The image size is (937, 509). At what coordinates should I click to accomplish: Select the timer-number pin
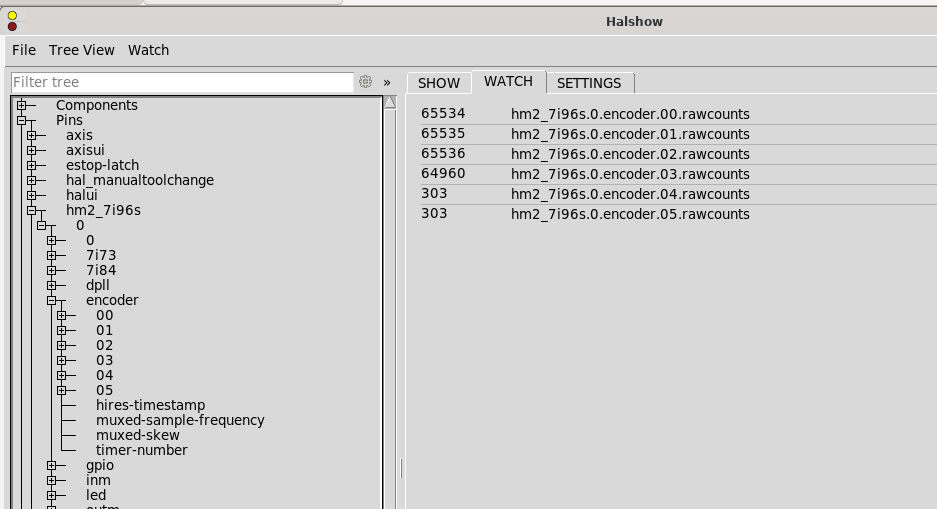click(x=142, y=450)
